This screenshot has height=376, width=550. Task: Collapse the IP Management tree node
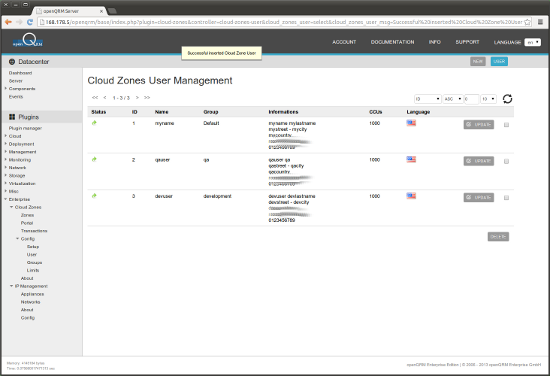12,286
